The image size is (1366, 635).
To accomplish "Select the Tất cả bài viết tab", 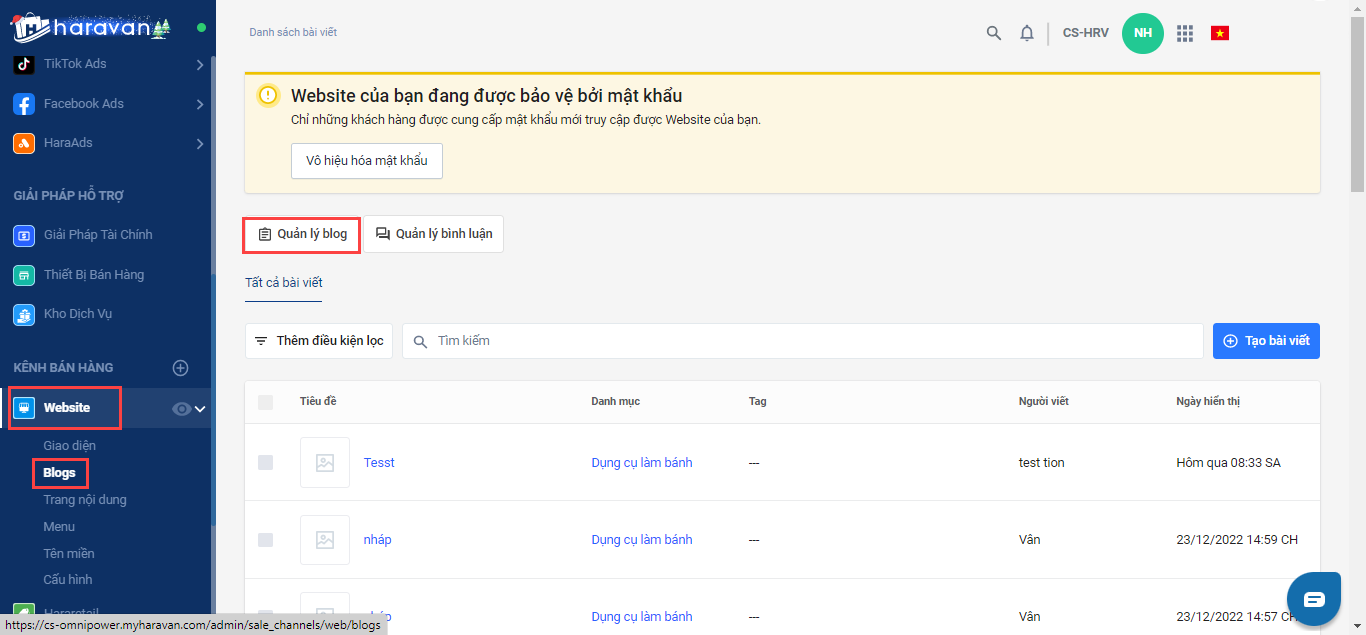I will click(x=283, y=283).
